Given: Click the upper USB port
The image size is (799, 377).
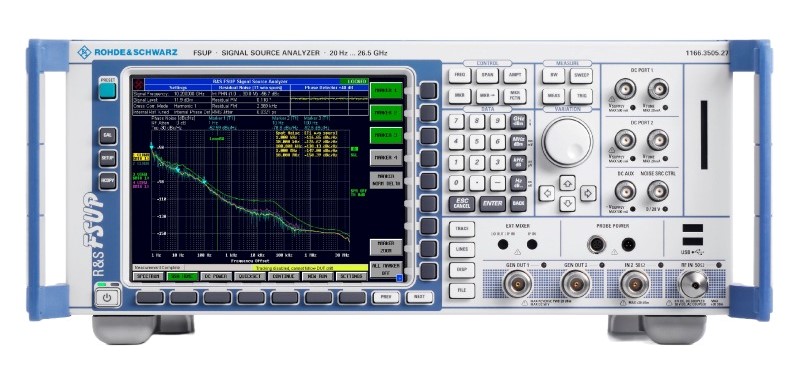Looking at the screenshot, I should (693, 228).
